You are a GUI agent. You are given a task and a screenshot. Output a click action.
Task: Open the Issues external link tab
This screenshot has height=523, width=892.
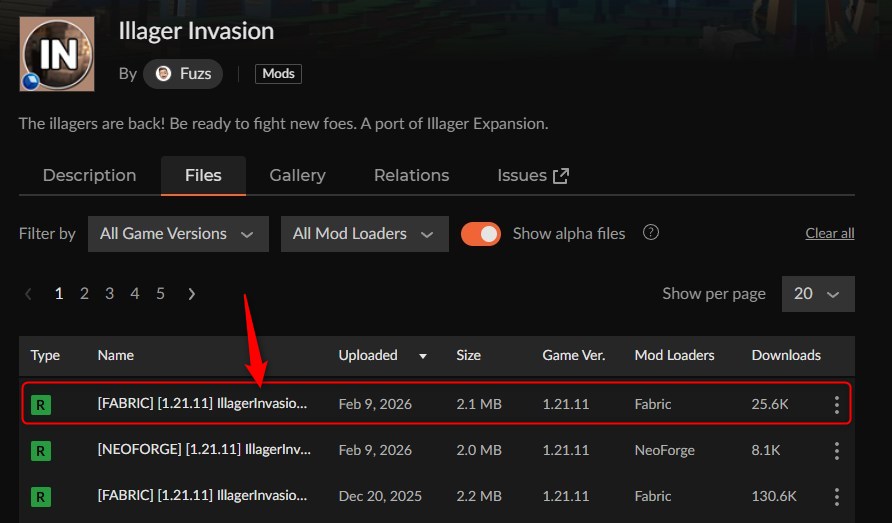pyautogui.click(x=533, y=175)
